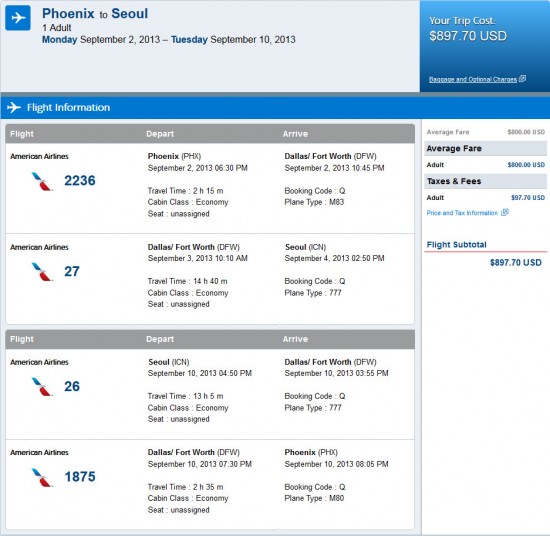The width and height of the screenshot is (550, 536).
Task: Click American Airlines logo for flight 27
Action: [x=42, y=272]
